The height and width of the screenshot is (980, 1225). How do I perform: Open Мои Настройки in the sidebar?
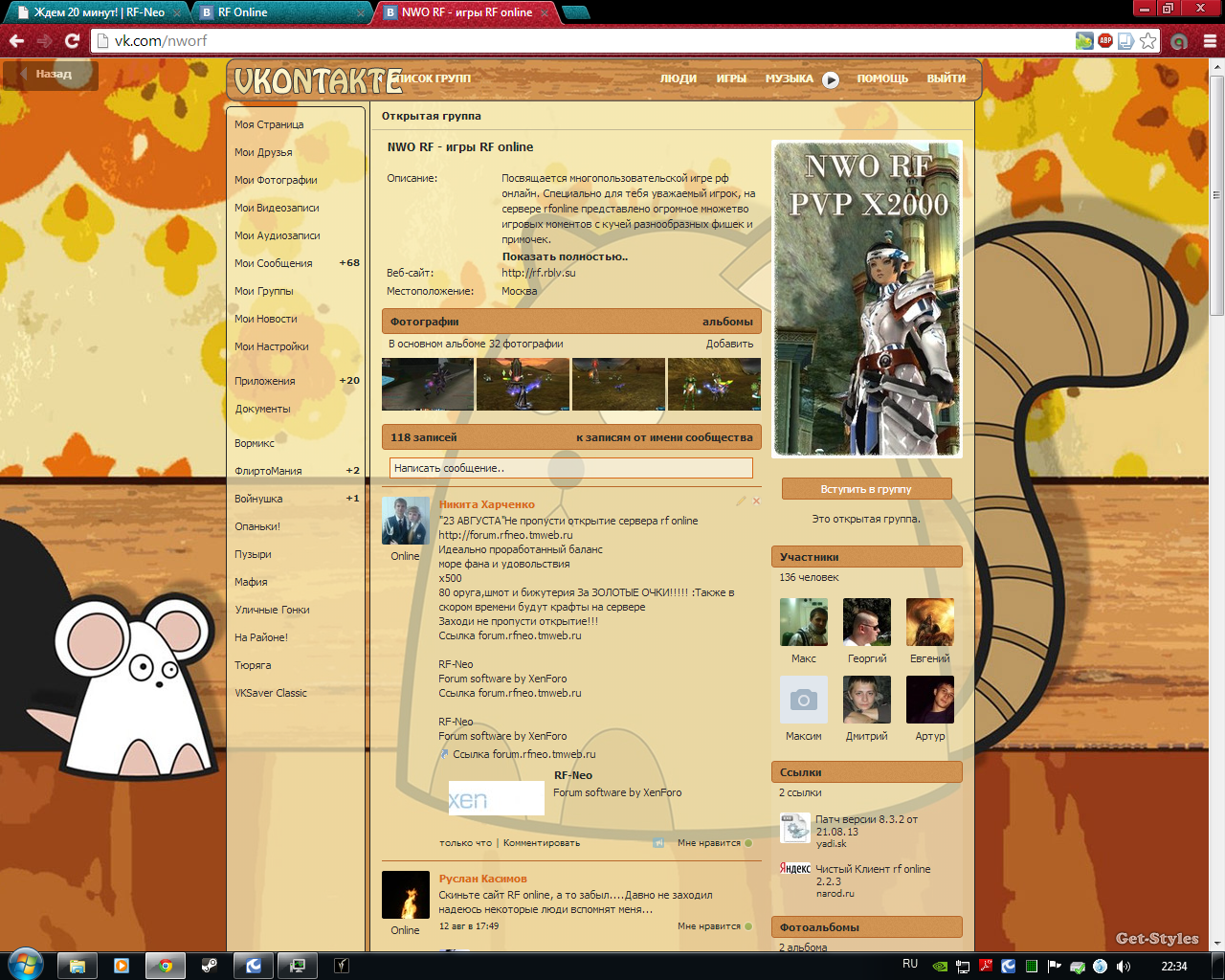coord(271,346)
